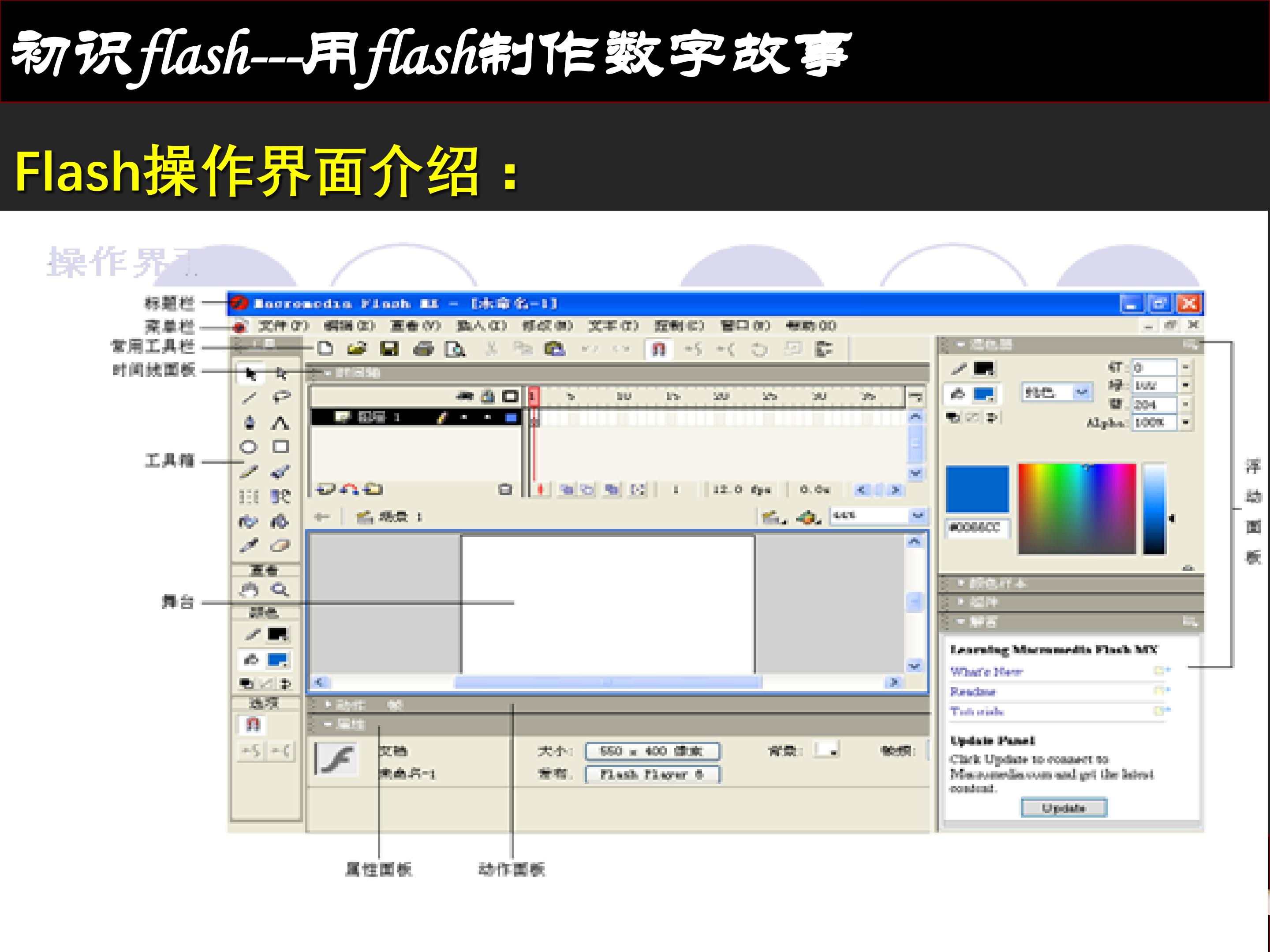Click the Update button in Answers panel

[1064, 808]
